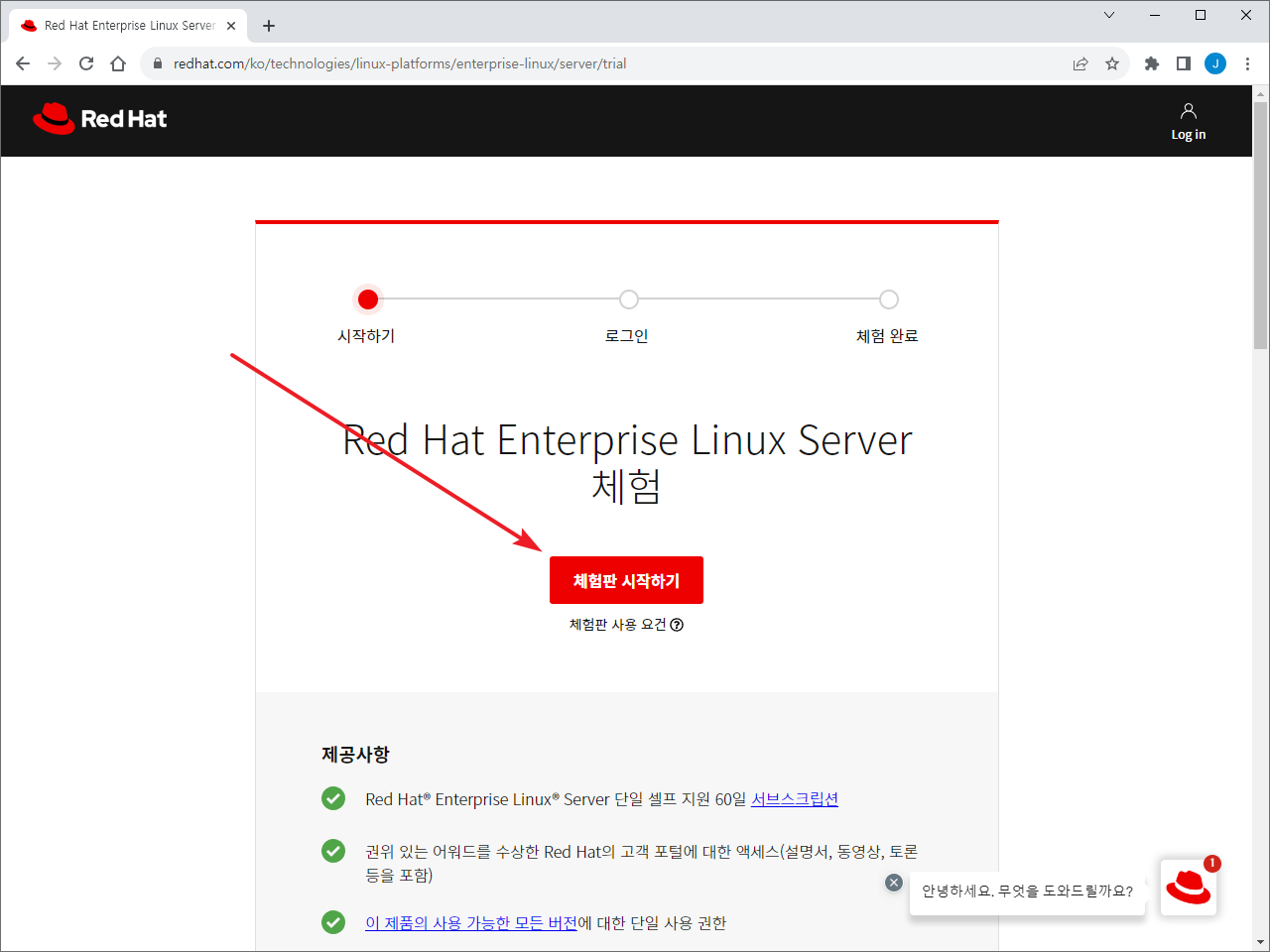Click the padlock site info icon

point(157,63)
